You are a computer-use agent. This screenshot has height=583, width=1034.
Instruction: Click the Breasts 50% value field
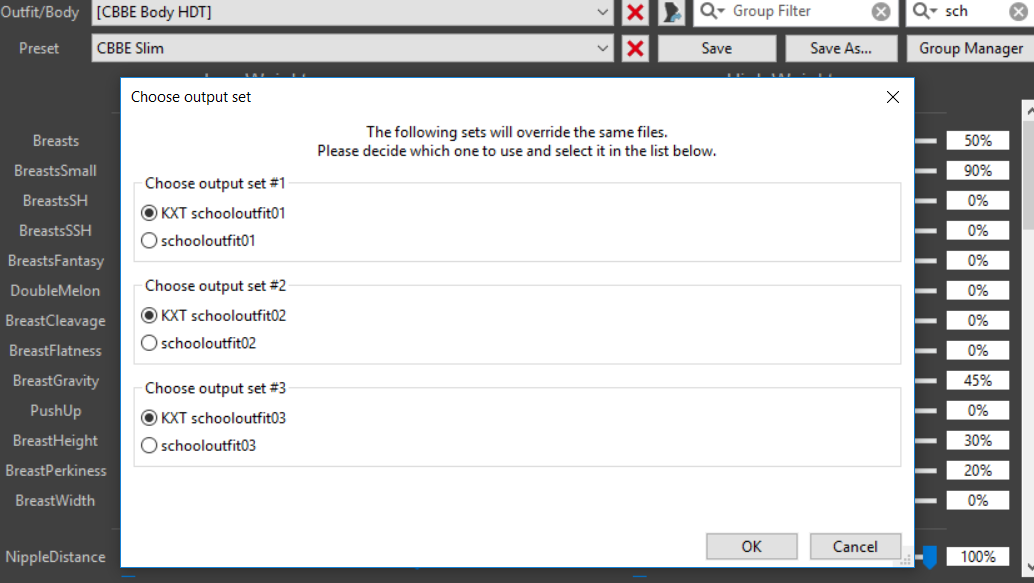click(977, 140)
